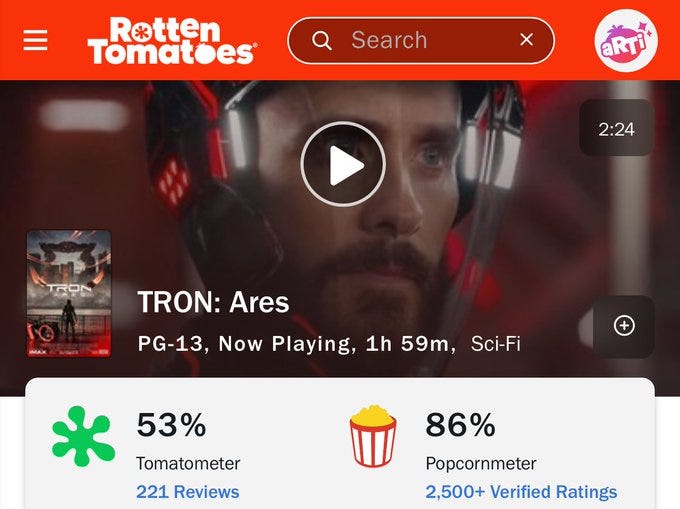
Task: Click the Popcornmeter label text
Action: point(481,464)
